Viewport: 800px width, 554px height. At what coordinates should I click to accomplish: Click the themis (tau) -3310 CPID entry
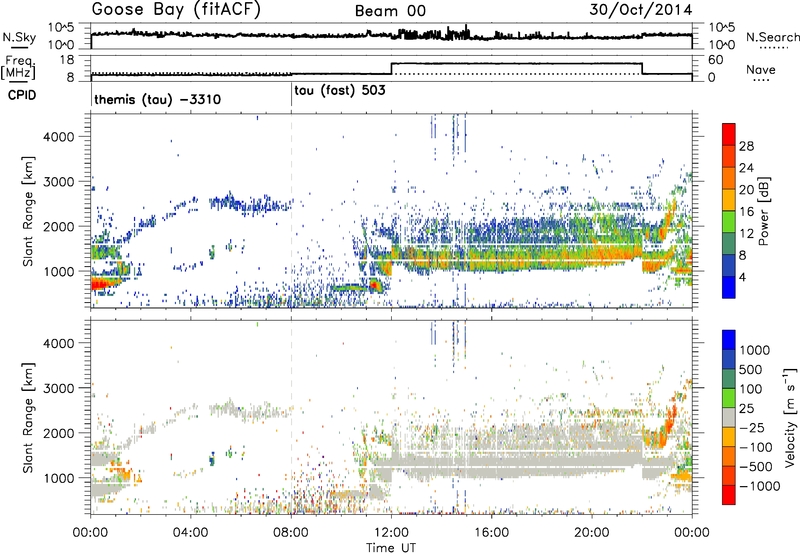click(157, 99)
